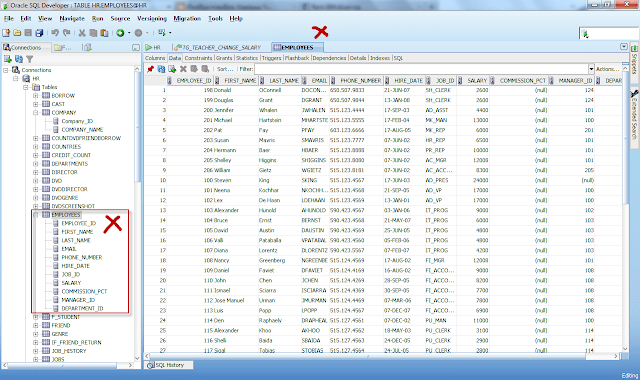Image resolution: width=640 pixels, height=380 pixels.
Task: Click the red pin Freeze View icon
Action: coord(150,69)
